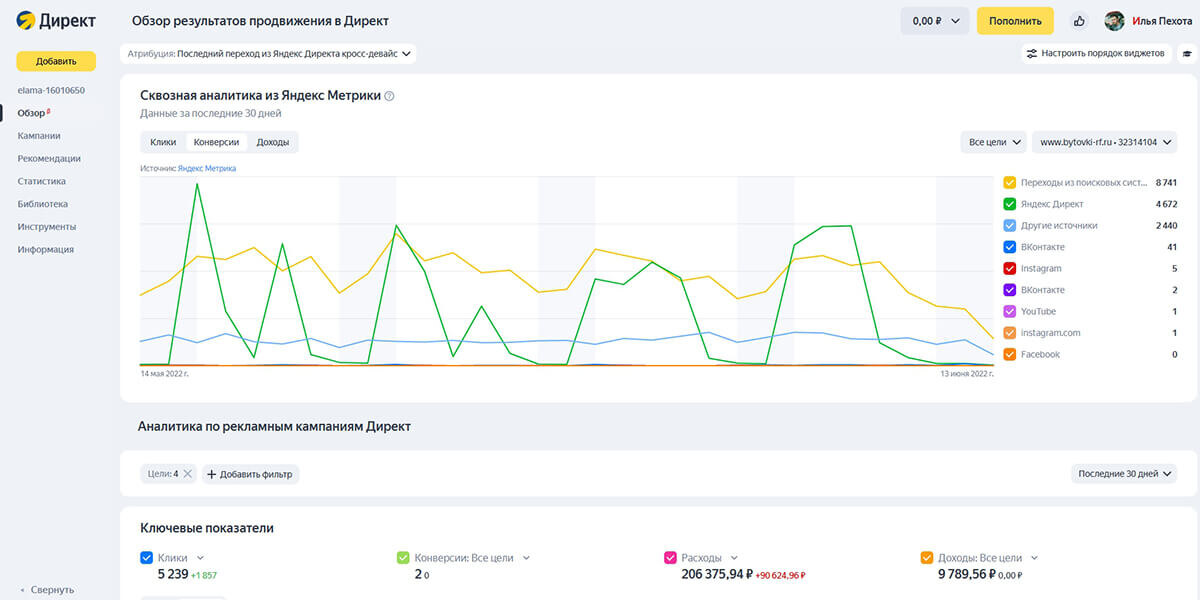The width and height of the screenshot is (1200, 600).
Task: Expand the Доходы: Все цели metric chevron
Action: [1034, 558]
